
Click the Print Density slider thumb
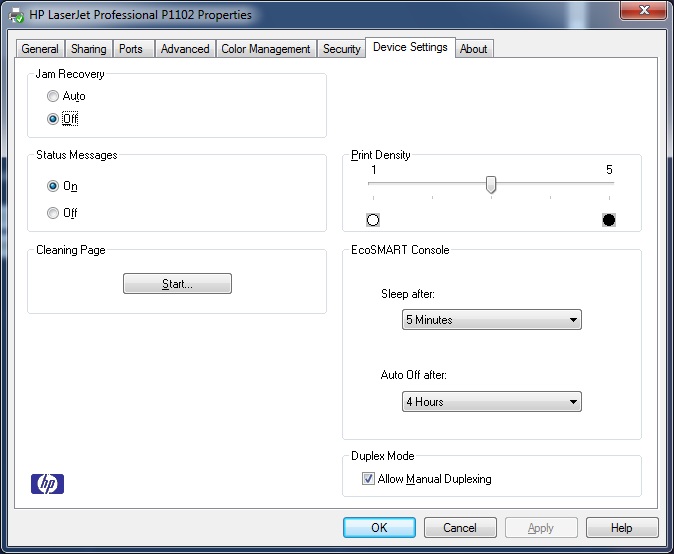coord(491,184)
